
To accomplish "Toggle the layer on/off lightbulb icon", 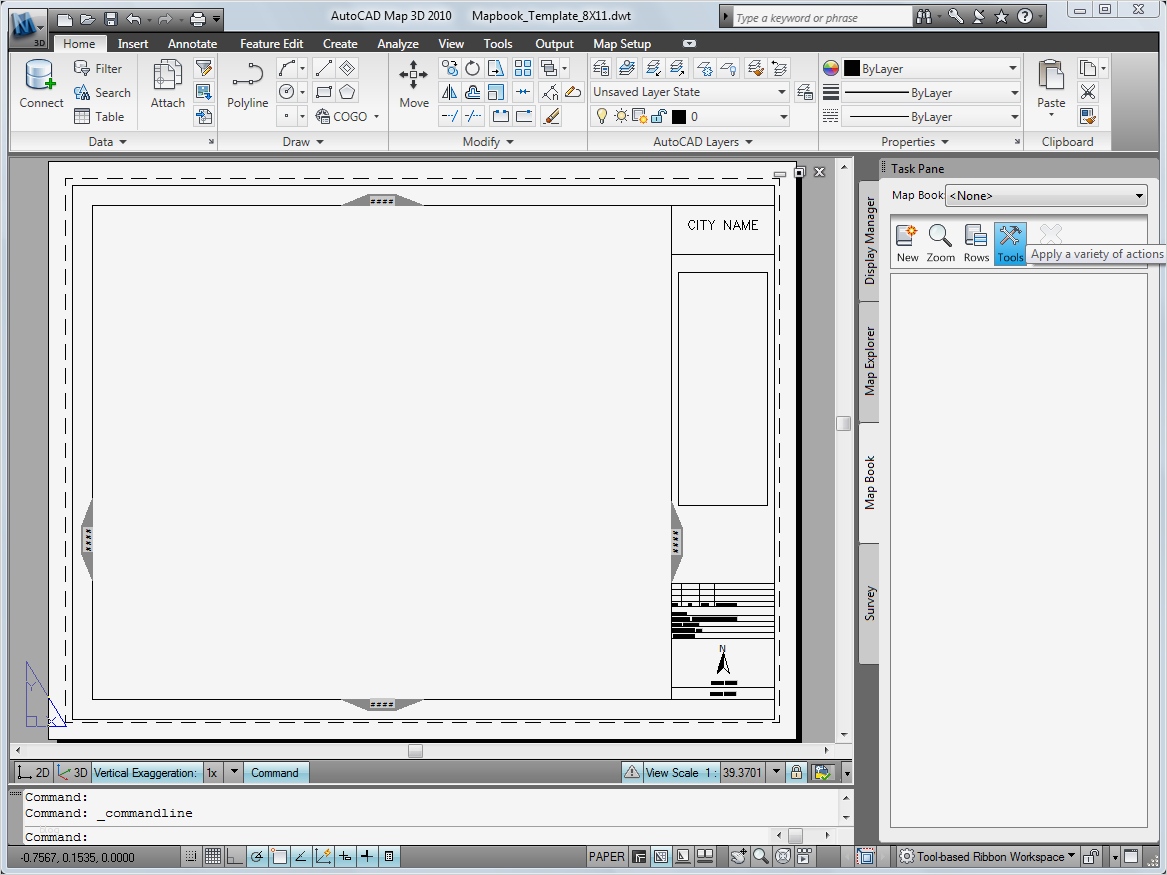I will 601,116.
